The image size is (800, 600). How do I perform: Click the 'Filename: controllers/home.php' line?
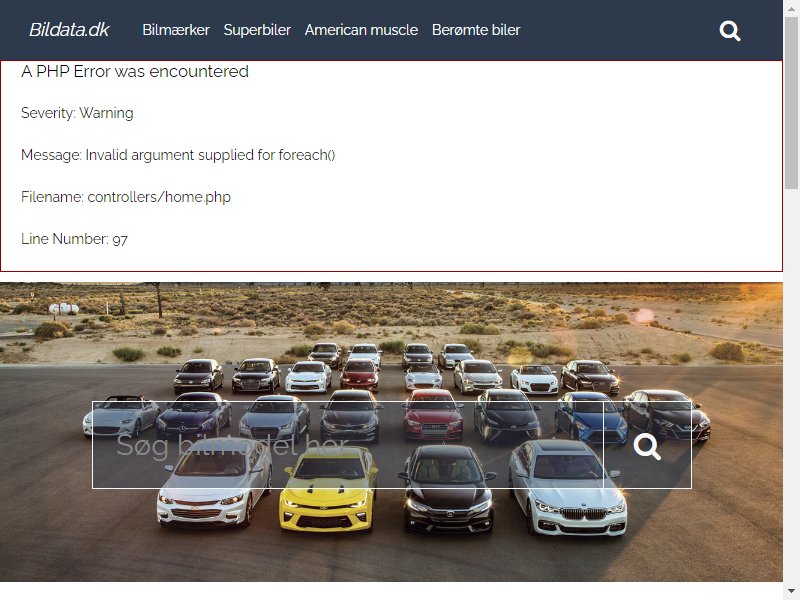126,197
